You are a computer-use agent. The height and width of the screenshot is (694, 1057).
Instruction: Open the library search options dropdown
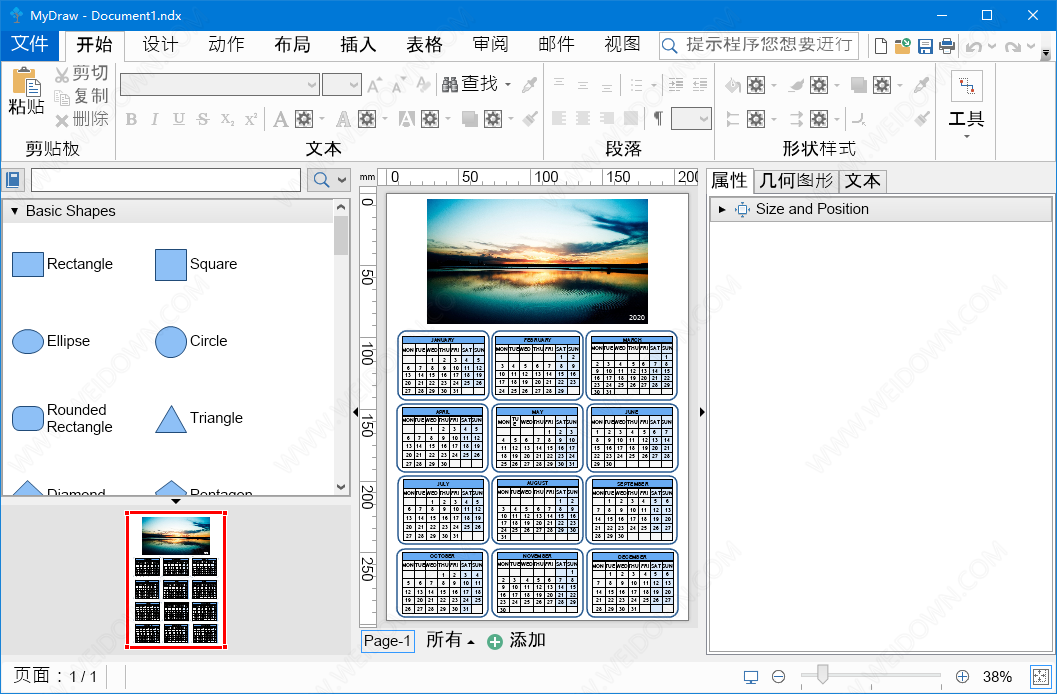pyautogui.click(x=342, y=180)
